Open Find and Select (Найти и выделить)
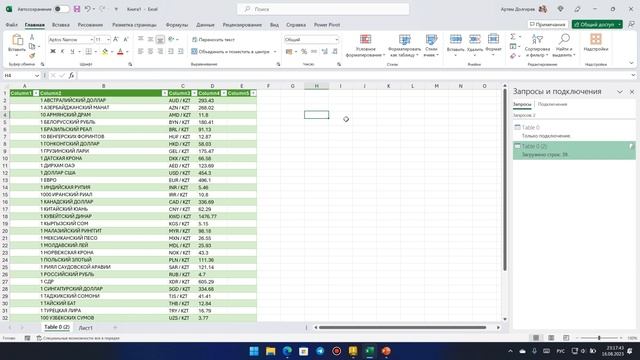 564,46
